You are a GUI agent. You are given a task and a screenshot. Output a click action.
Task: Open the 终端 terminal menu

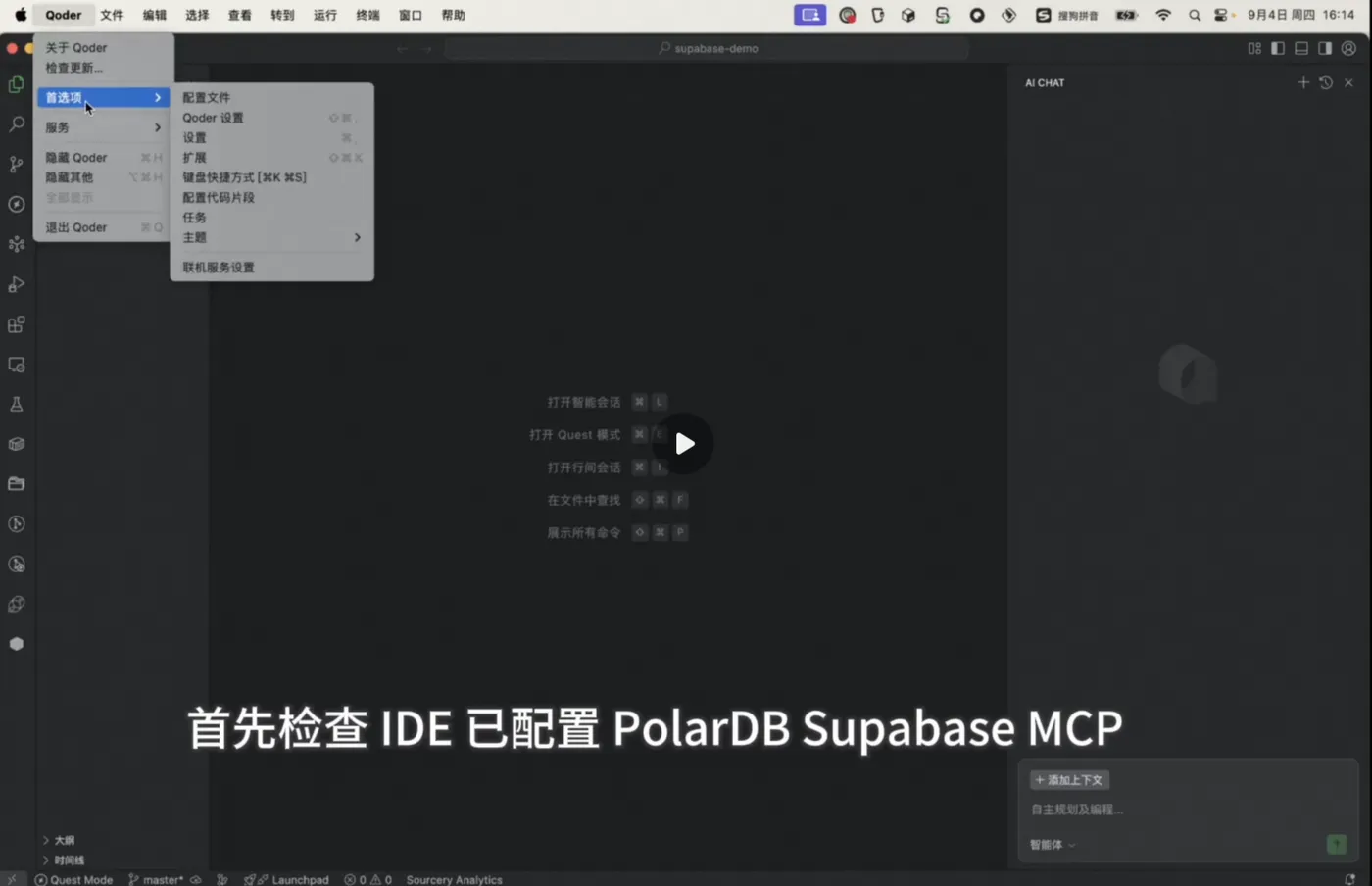367,15
